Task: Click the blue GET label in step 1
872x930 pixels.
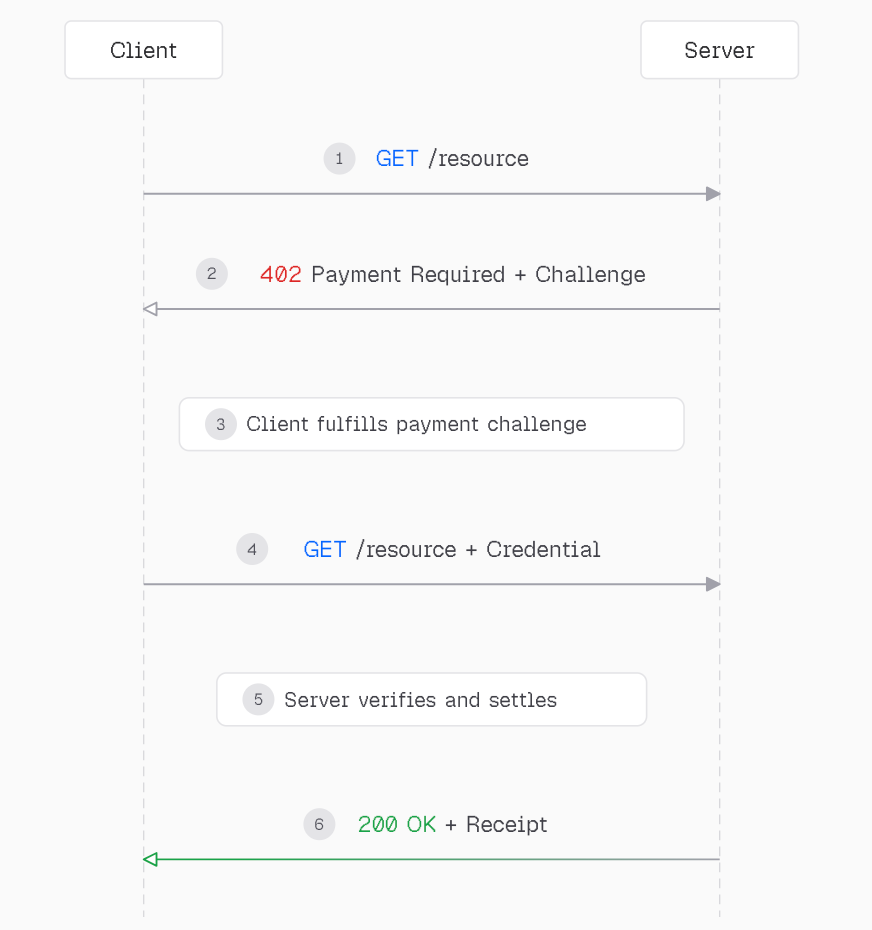Action: click(x=397, y=159)
